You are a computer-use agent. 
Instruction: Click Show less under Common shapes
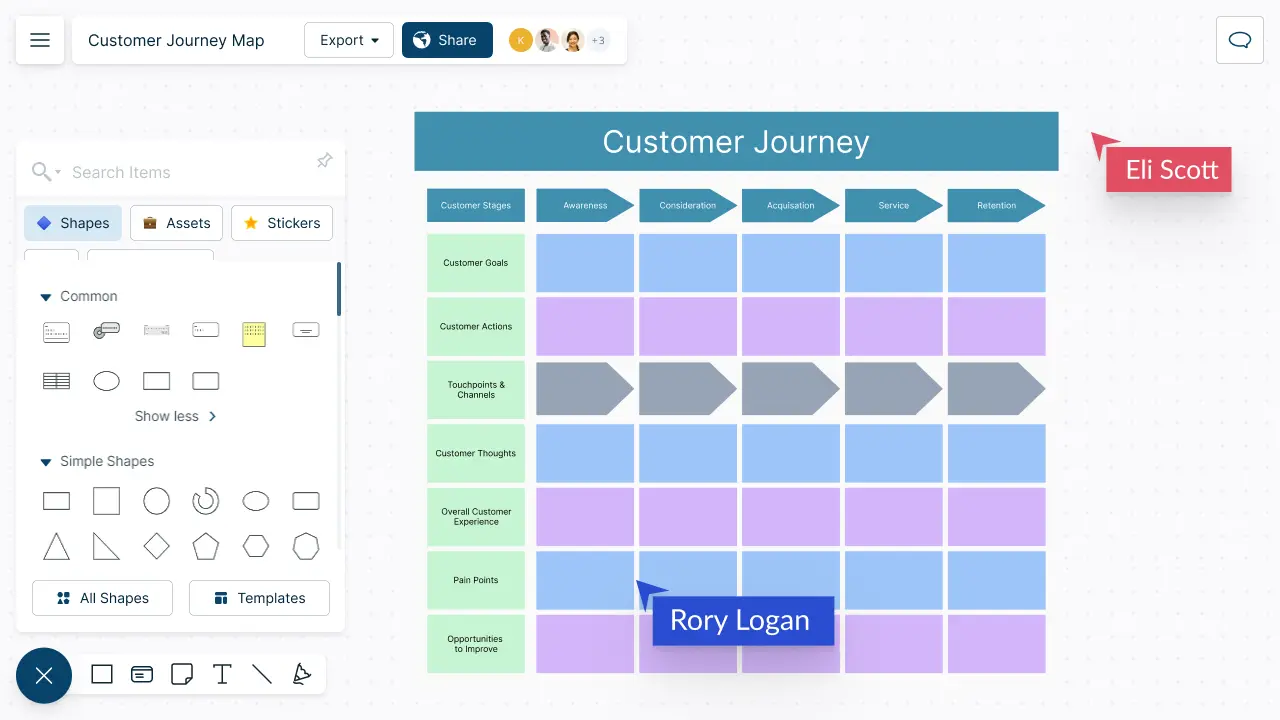tap(176, 416)
